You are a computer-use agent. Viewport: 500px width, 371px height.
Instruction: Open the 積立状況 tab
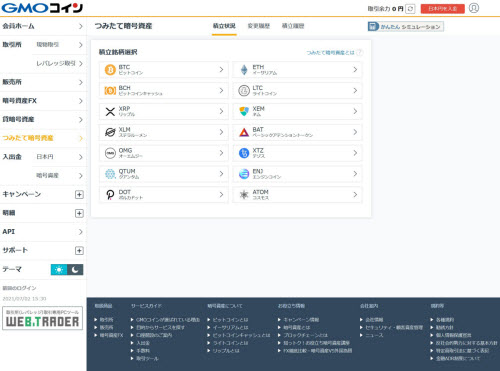click(x=224, y=26)
